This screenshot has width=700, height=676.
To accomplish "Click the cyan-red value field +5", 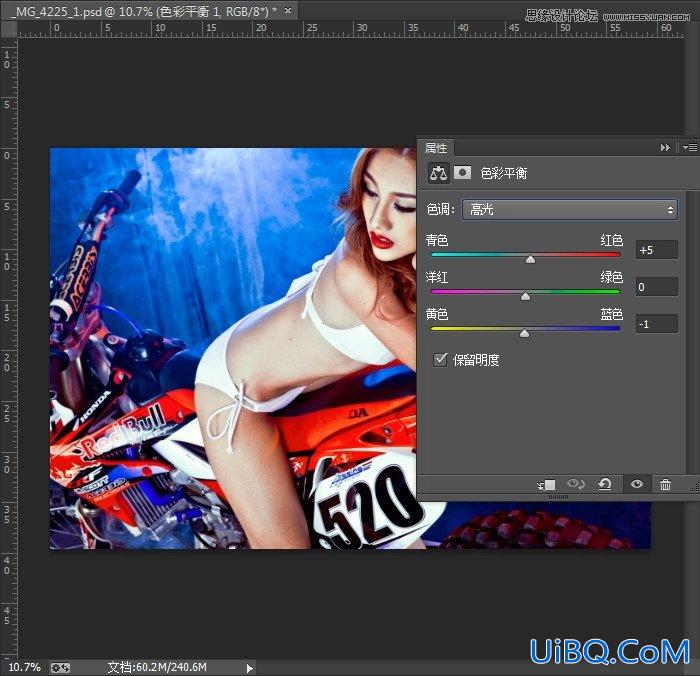I will point(657,250).
